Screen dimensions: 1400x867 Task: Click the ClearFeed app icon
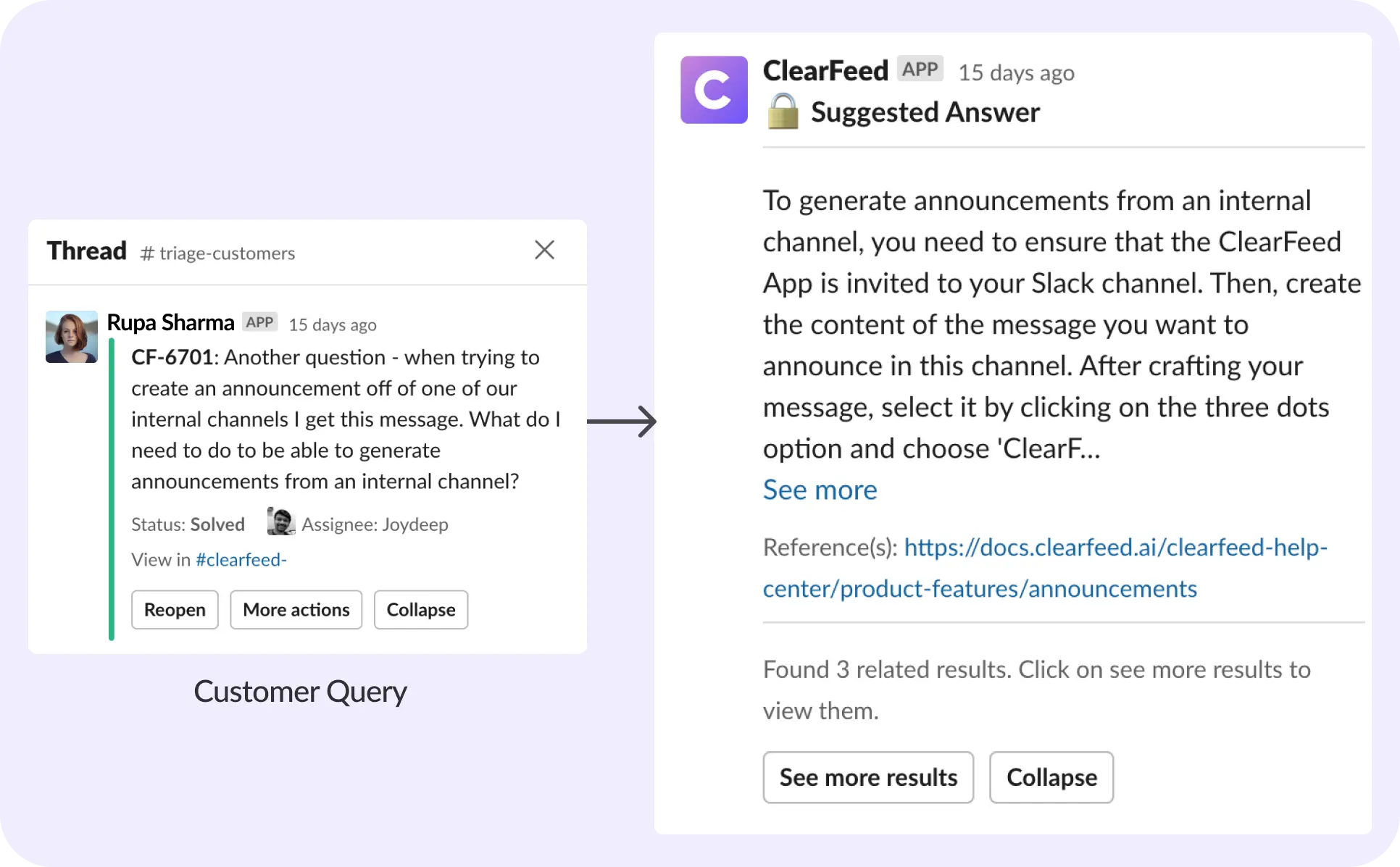click(713, 89)
